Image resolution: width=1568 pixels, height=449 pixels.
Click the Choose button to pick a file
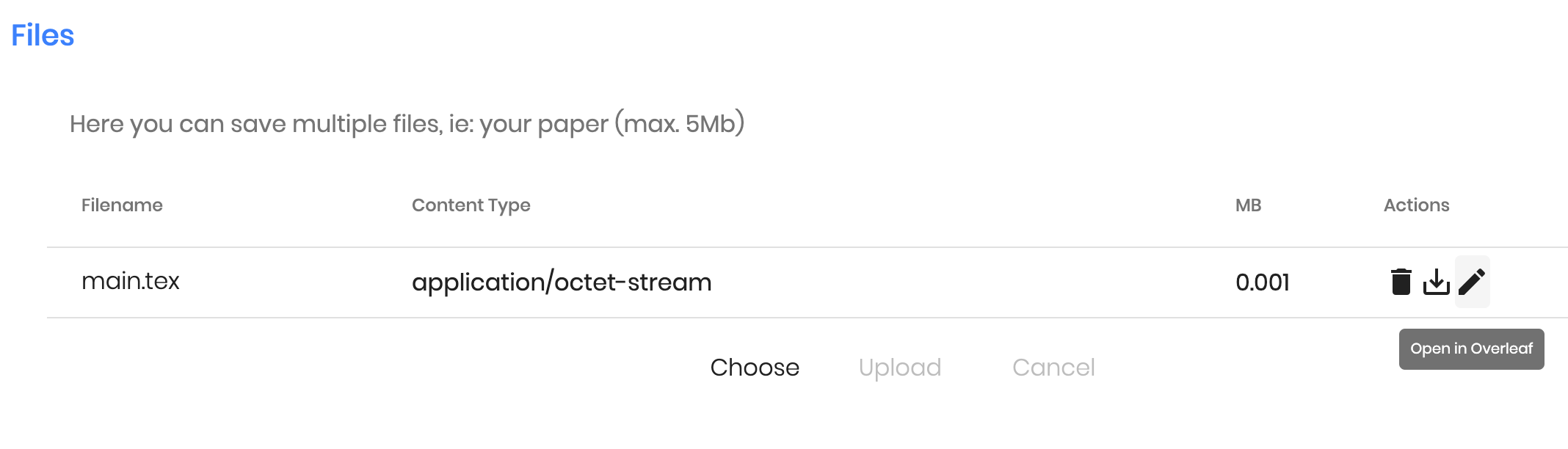(x=755, y=367)
